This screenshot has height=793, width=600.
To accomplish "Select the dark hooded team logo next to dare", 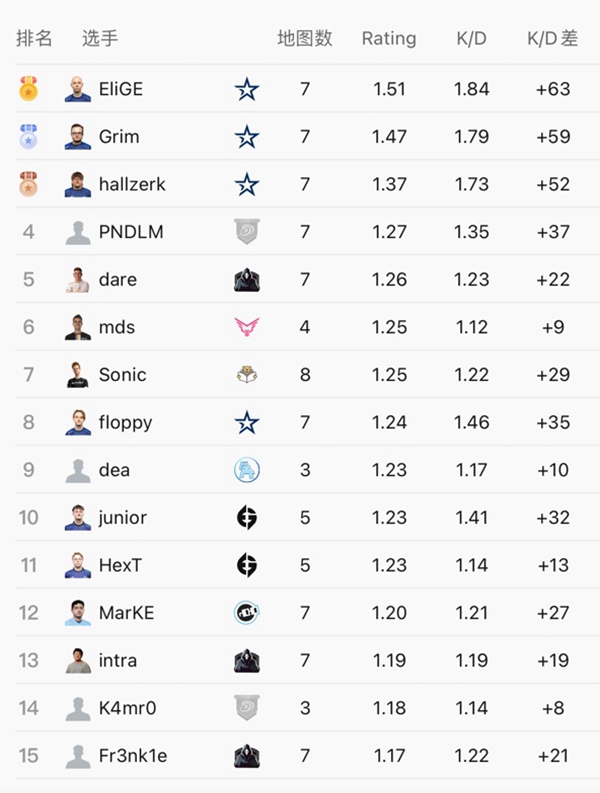I will 247,280.
